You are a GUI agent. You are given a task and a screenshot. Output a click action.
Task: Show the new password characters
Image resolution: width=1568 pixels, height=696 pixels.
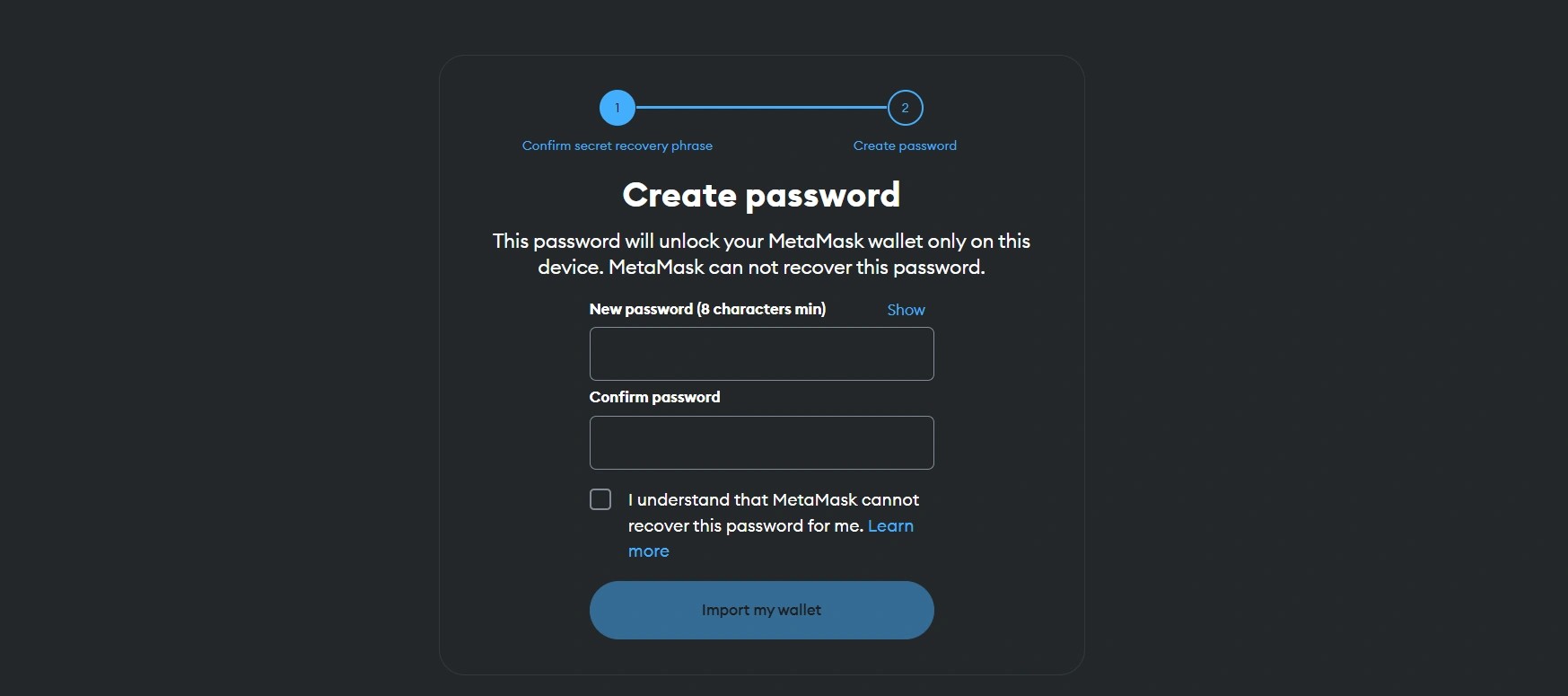pos(906,310)
